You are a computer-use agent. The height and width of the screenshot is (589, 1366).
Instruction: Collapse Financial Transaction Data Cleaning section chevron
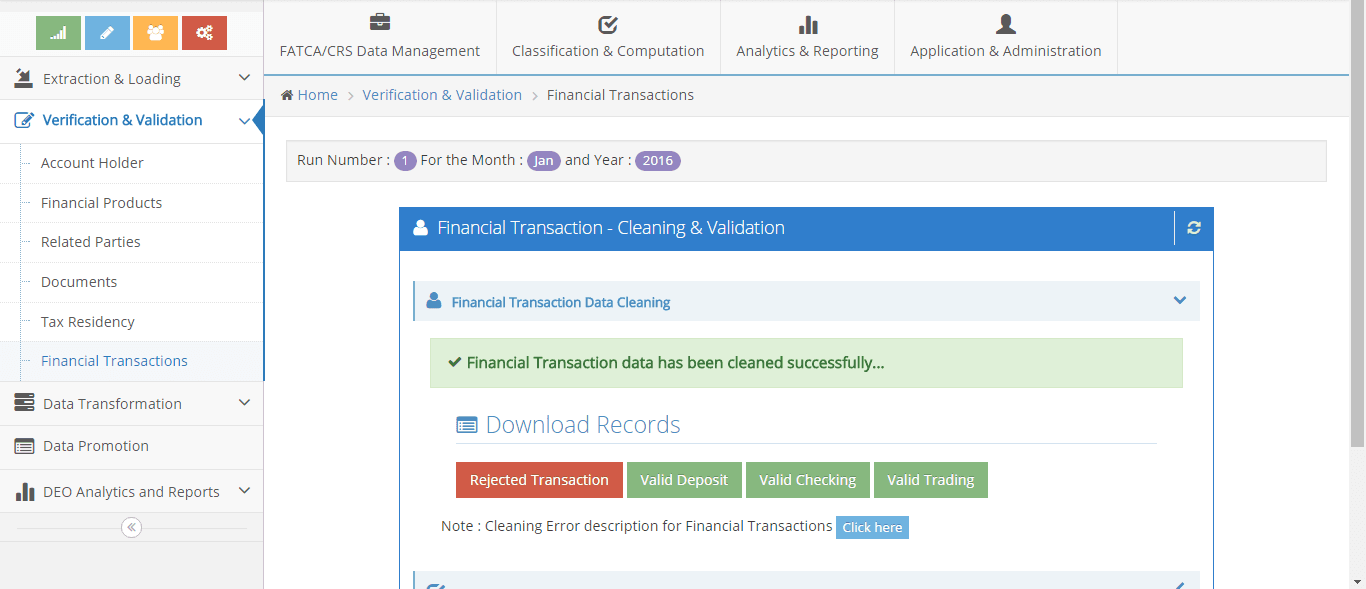pyautogui.click(x=1180, y=300)
